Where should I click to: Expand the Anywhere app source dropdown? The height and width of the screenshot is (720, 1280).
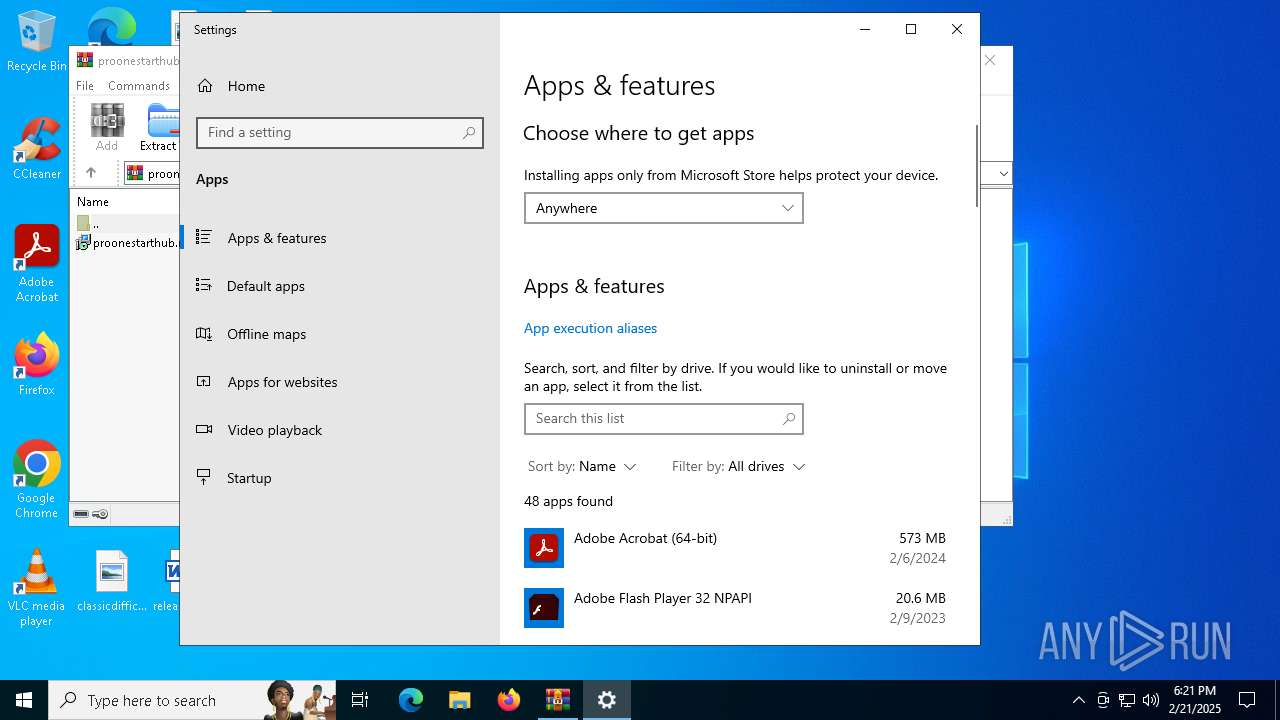coord(663,208)
